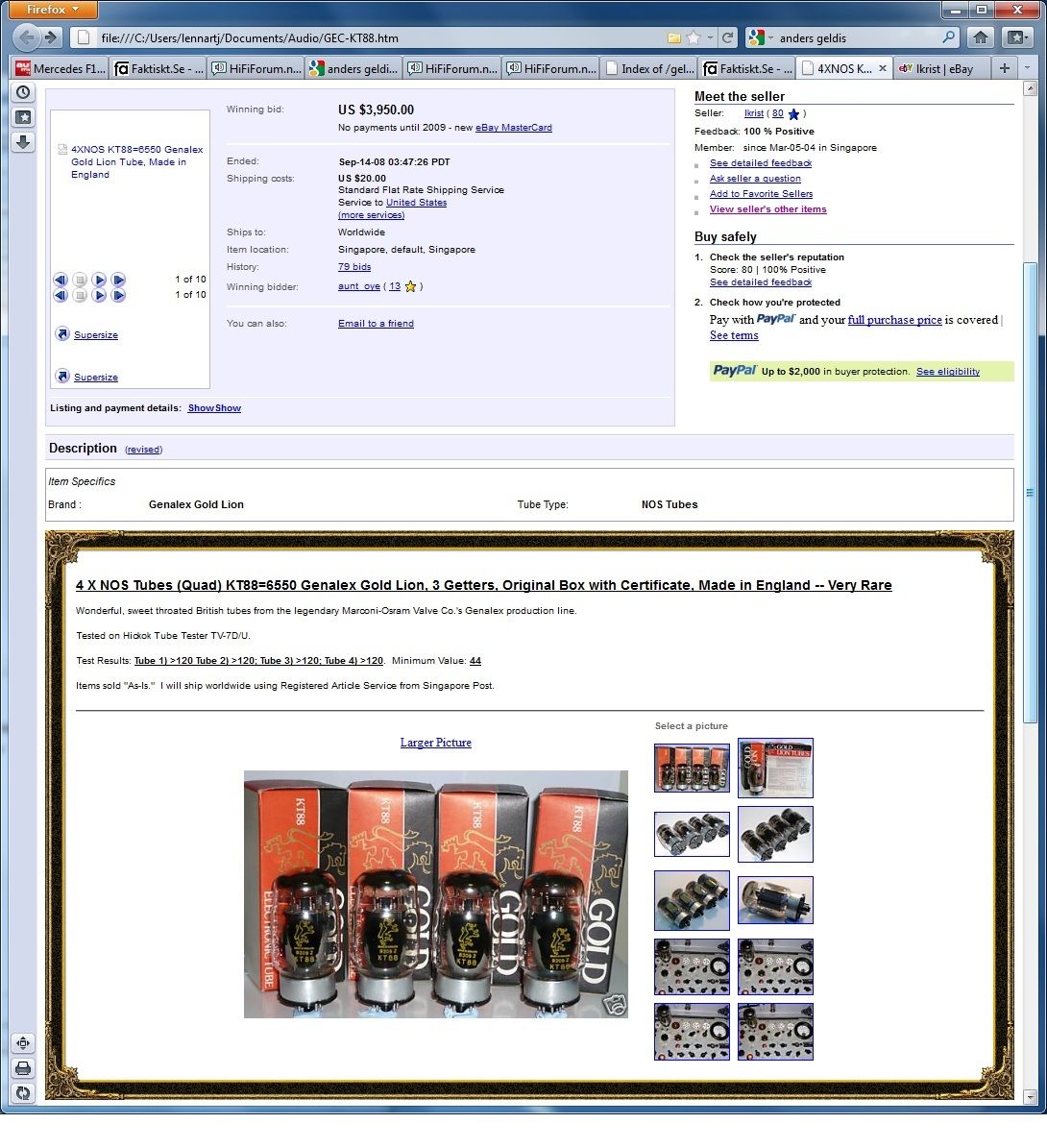Select the four boxed tubes thumbnail
Viewport: 1047px width, 1148px height.
(692, 768)
